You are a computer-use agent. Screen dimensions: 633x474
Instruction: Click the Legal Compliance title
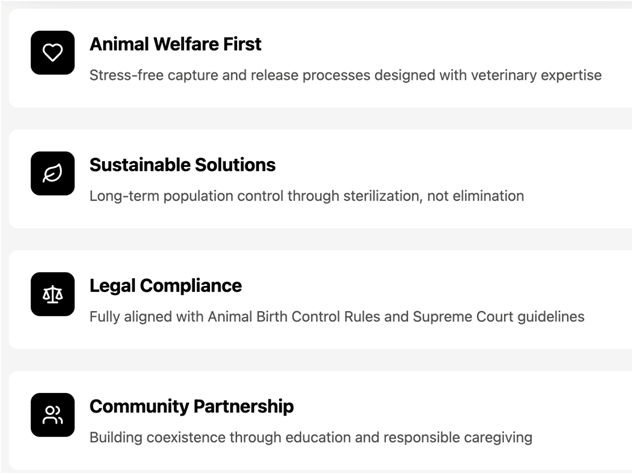click(165, 286)
